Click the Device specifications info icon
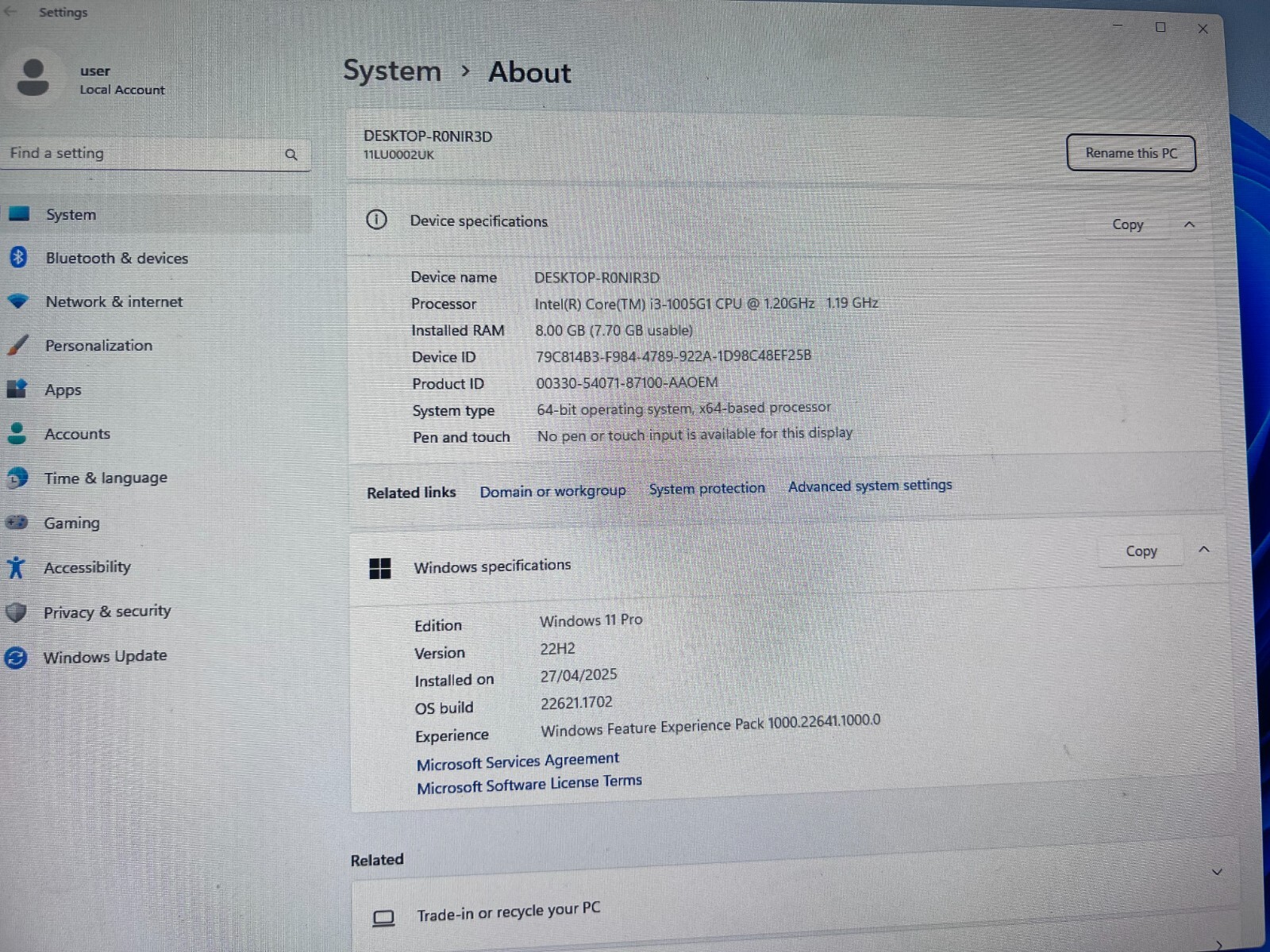 point(376,220)
